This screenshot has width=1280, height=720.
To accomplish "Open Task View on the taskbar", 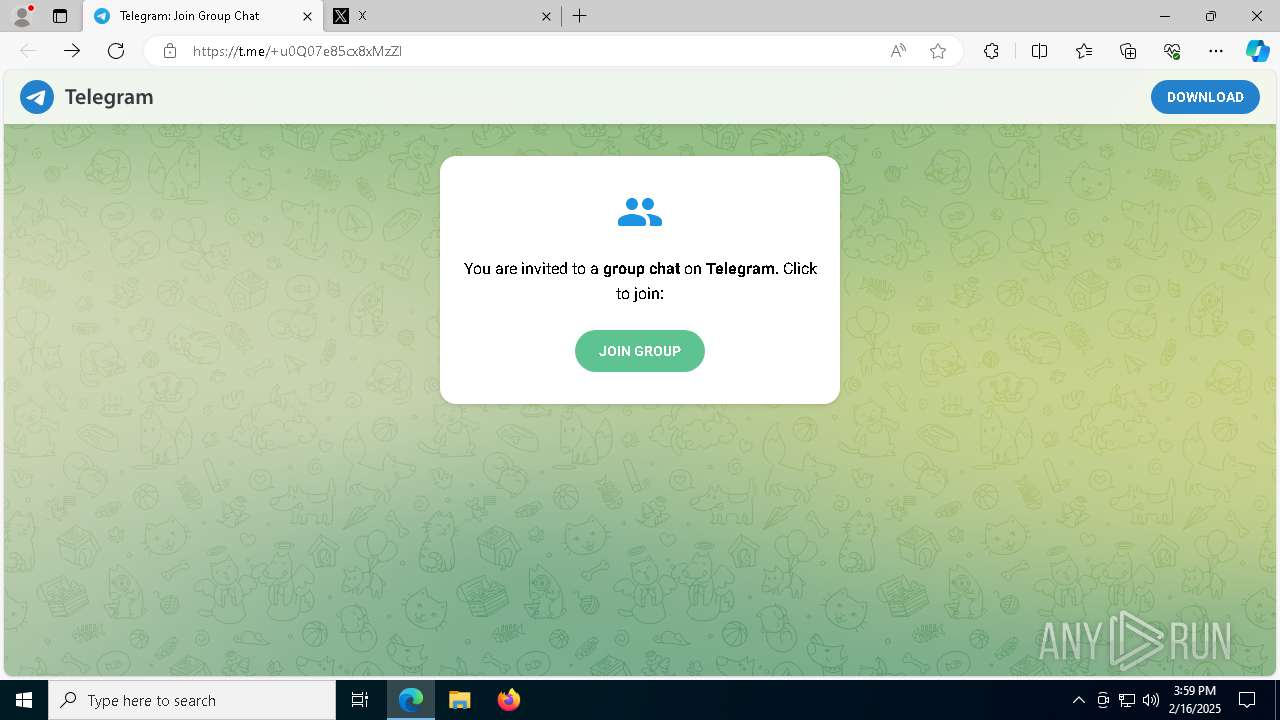I will click(360, 700).
